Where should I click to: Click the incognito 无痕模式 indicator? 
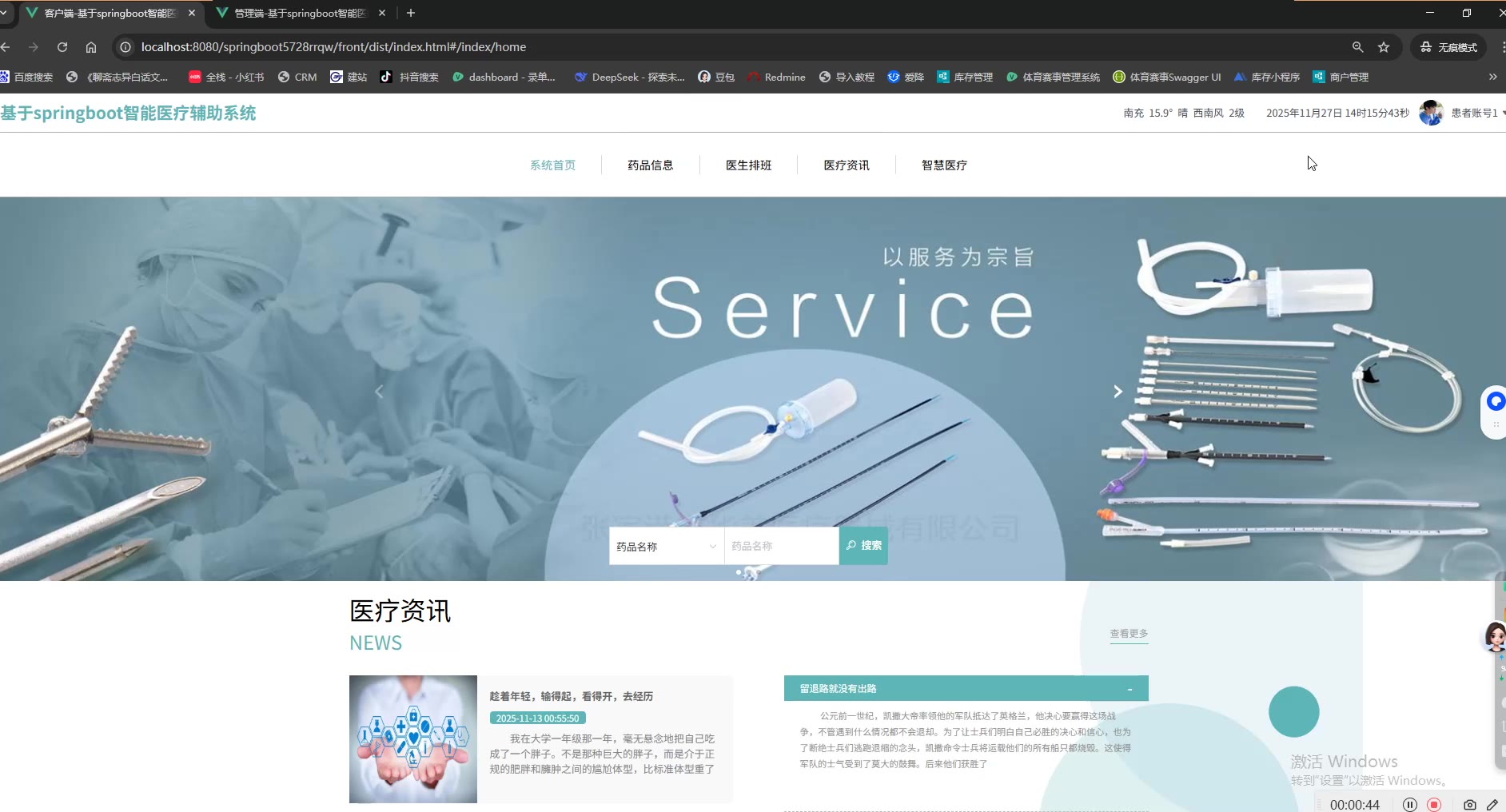1448,47
